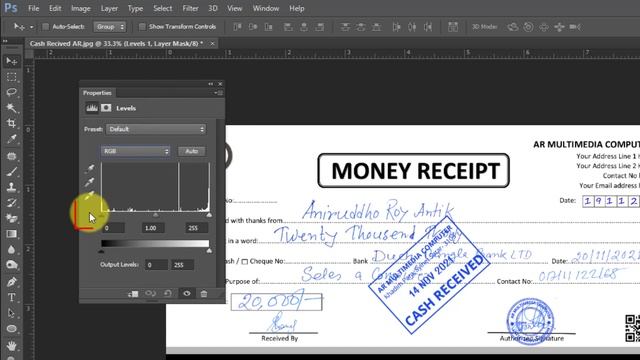Click the white point input slider triangle
Viewport: 640px width, 360px height.
209,215
